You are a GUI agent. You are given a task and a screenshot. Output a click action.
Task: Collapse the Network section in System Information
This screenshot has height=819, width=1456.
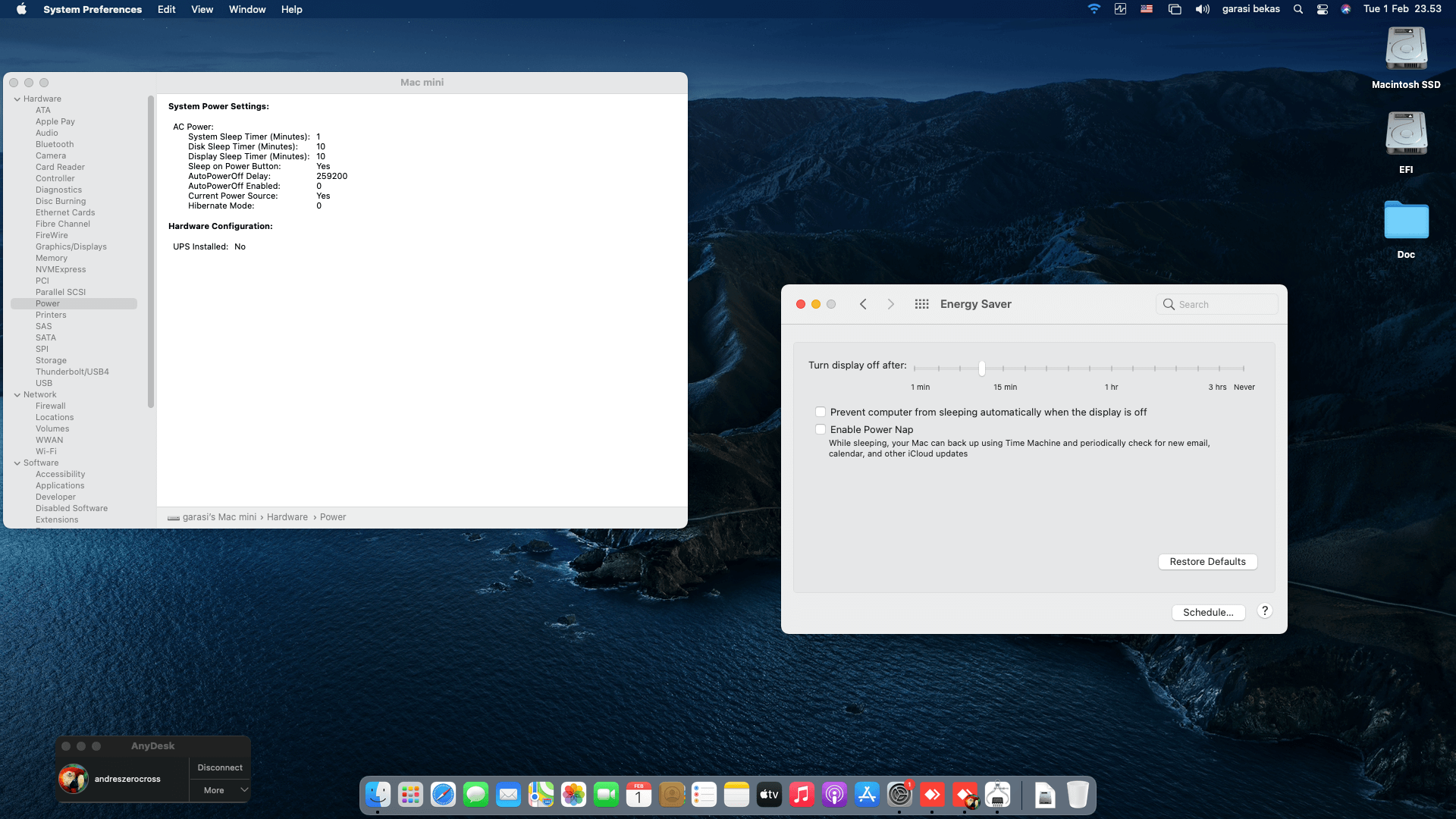[16, 394]
